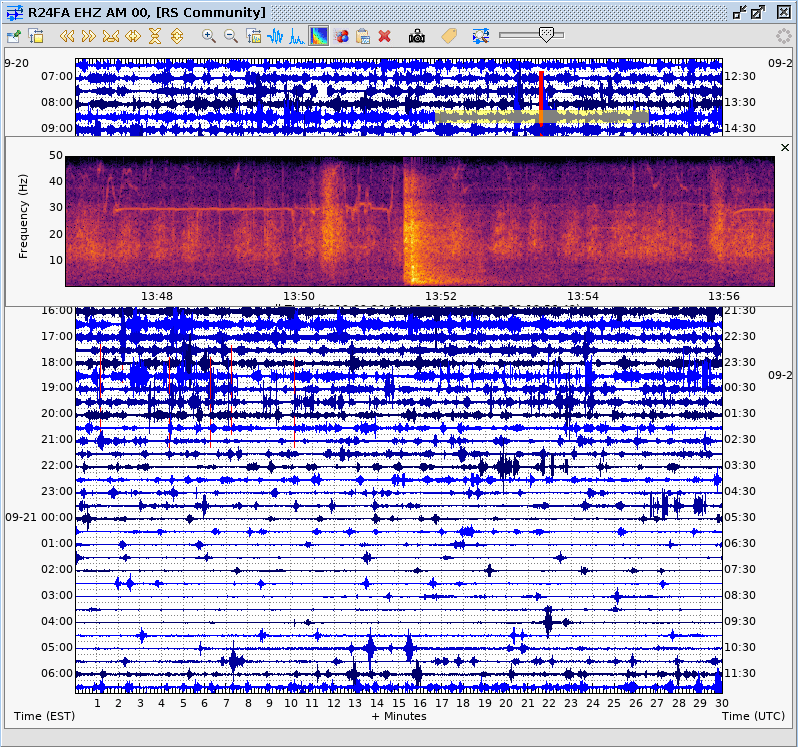
Task: Close the spectrogram inset panel
Action: tap(785, 148)
